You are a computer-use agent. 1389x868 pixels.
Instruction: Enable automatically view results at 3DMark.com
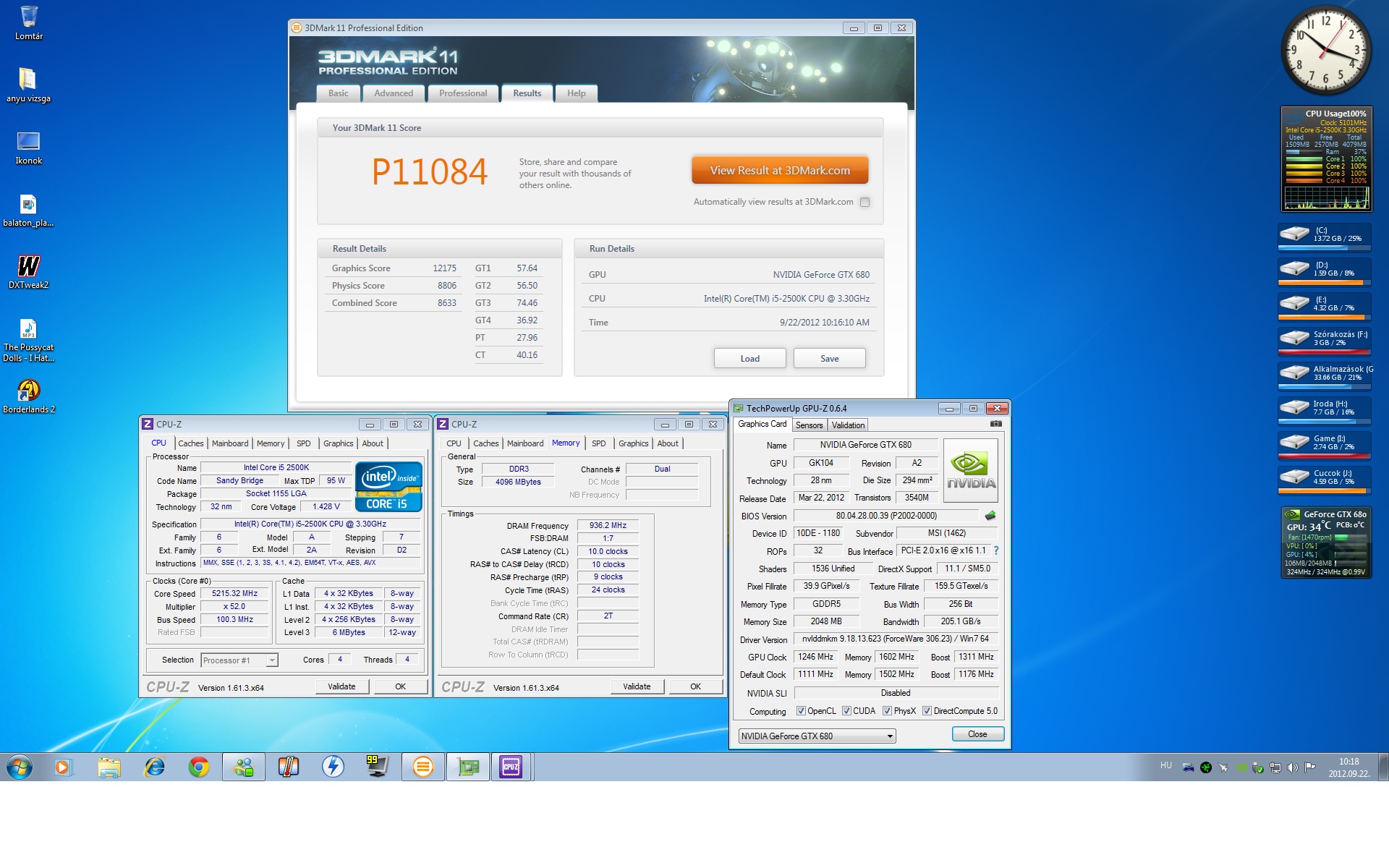pyautogui.click(x=865, y=203)
